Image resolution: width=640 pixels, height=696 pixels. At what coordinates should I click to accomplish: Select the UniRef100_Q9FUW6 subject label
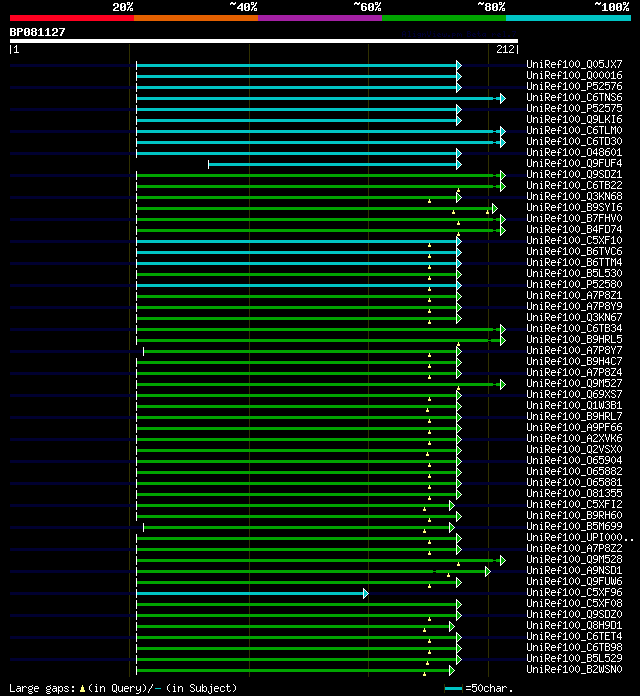[x=574, y=581]
